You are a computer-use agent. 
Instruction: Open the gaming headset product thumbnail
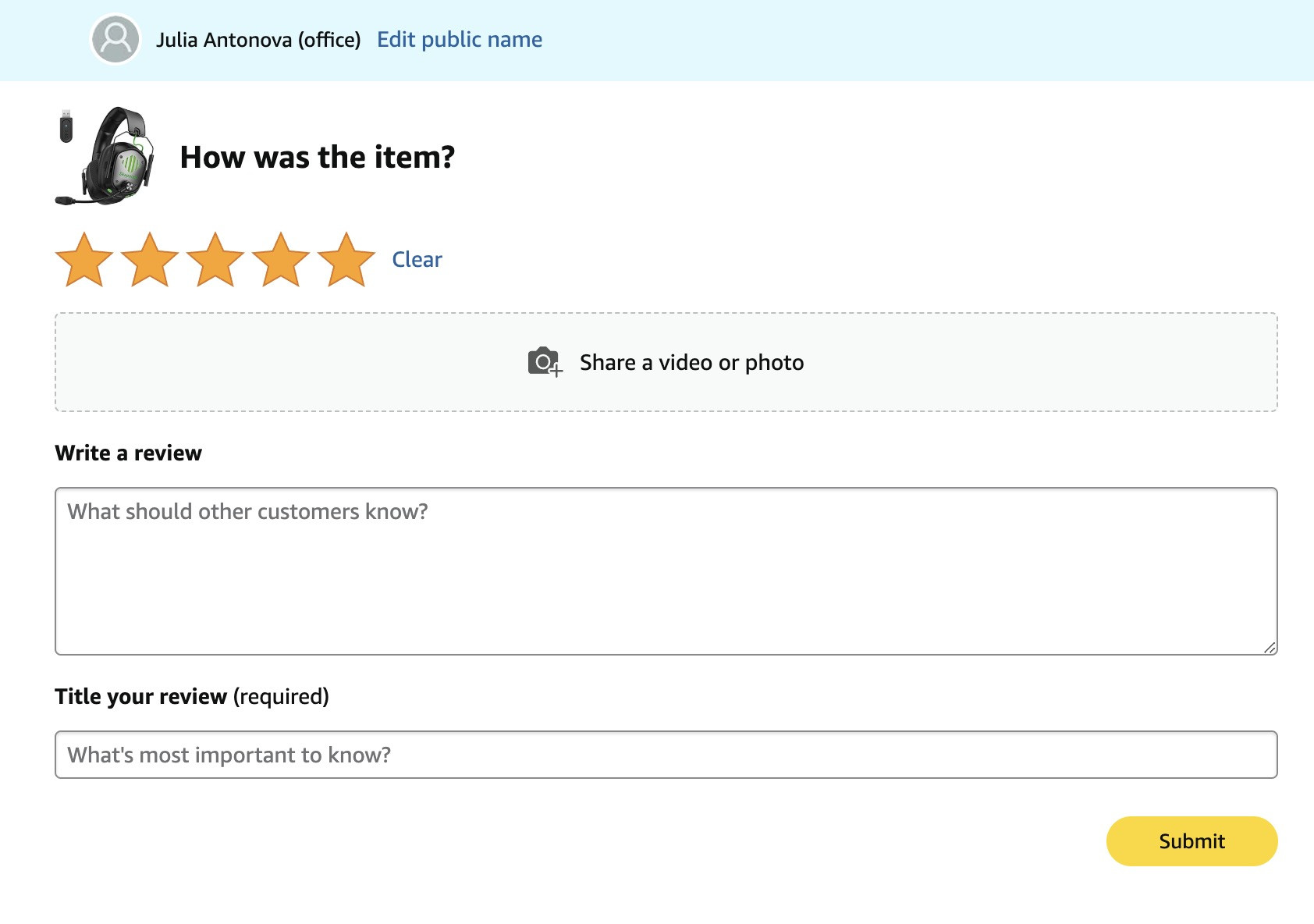[x=106, y=156]
